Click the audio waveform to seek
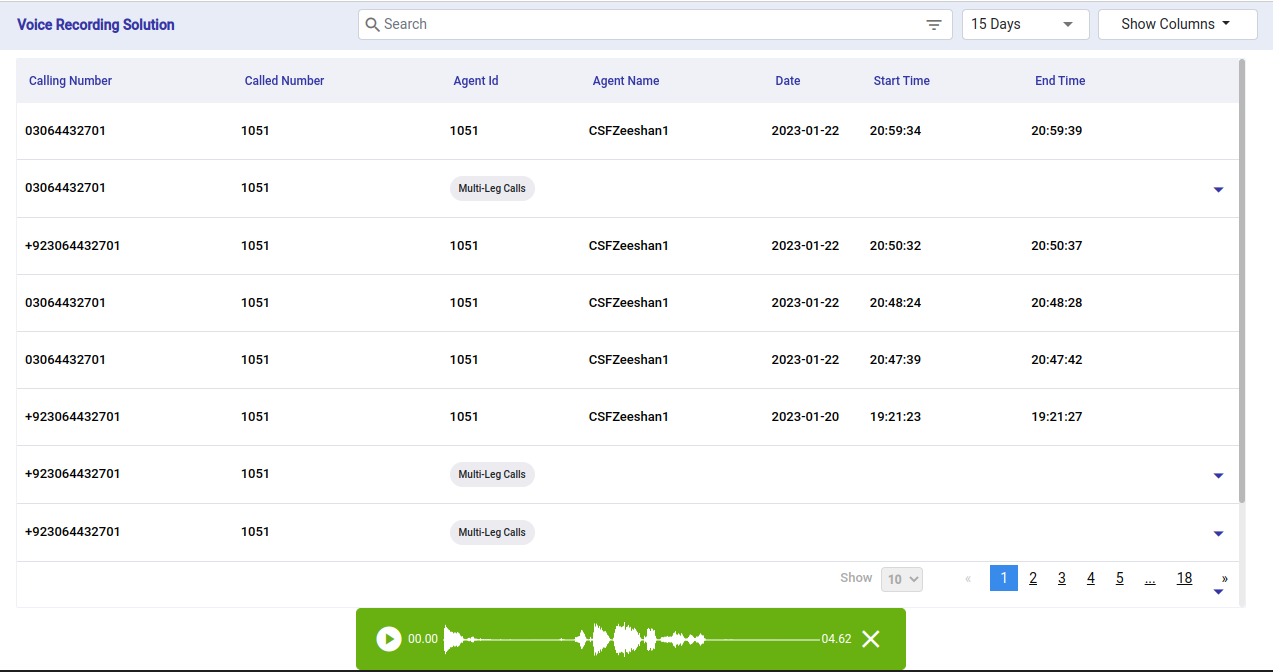The image size is (1273, 672). click(630, 639)
